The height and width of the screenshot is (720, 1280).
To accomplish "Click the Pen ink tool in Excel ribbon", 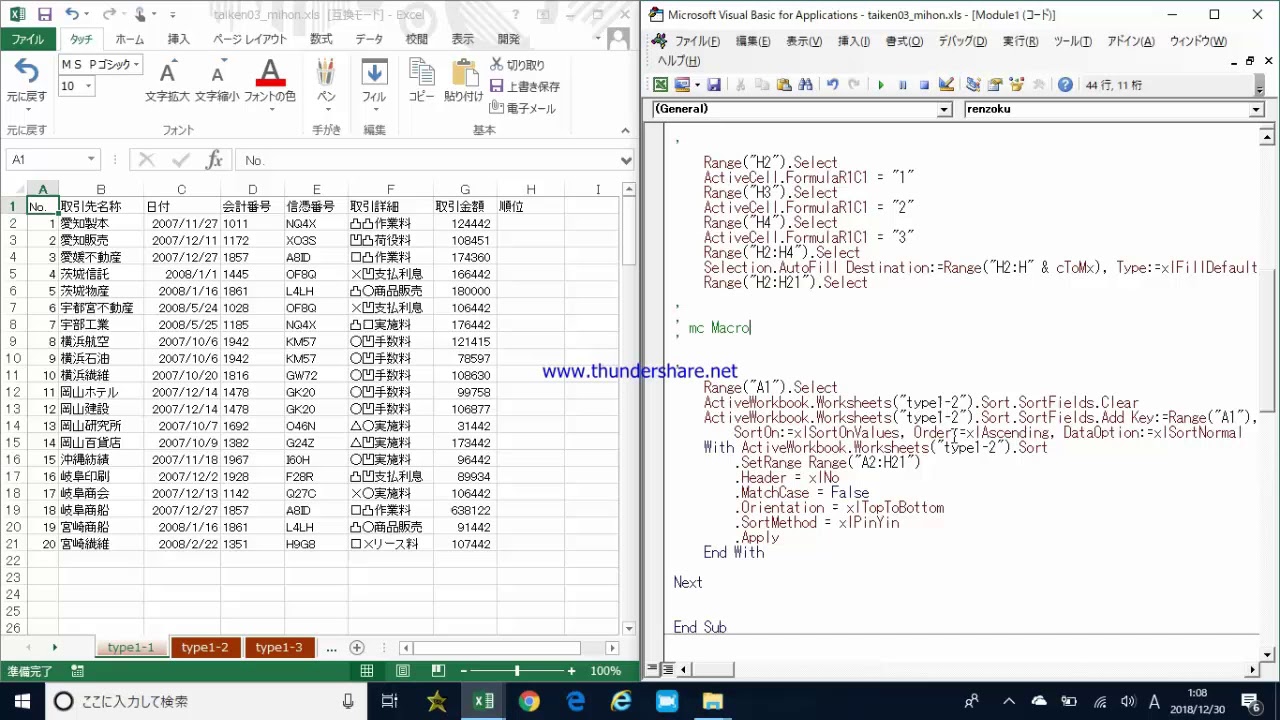I will click(x=326, y=82).
